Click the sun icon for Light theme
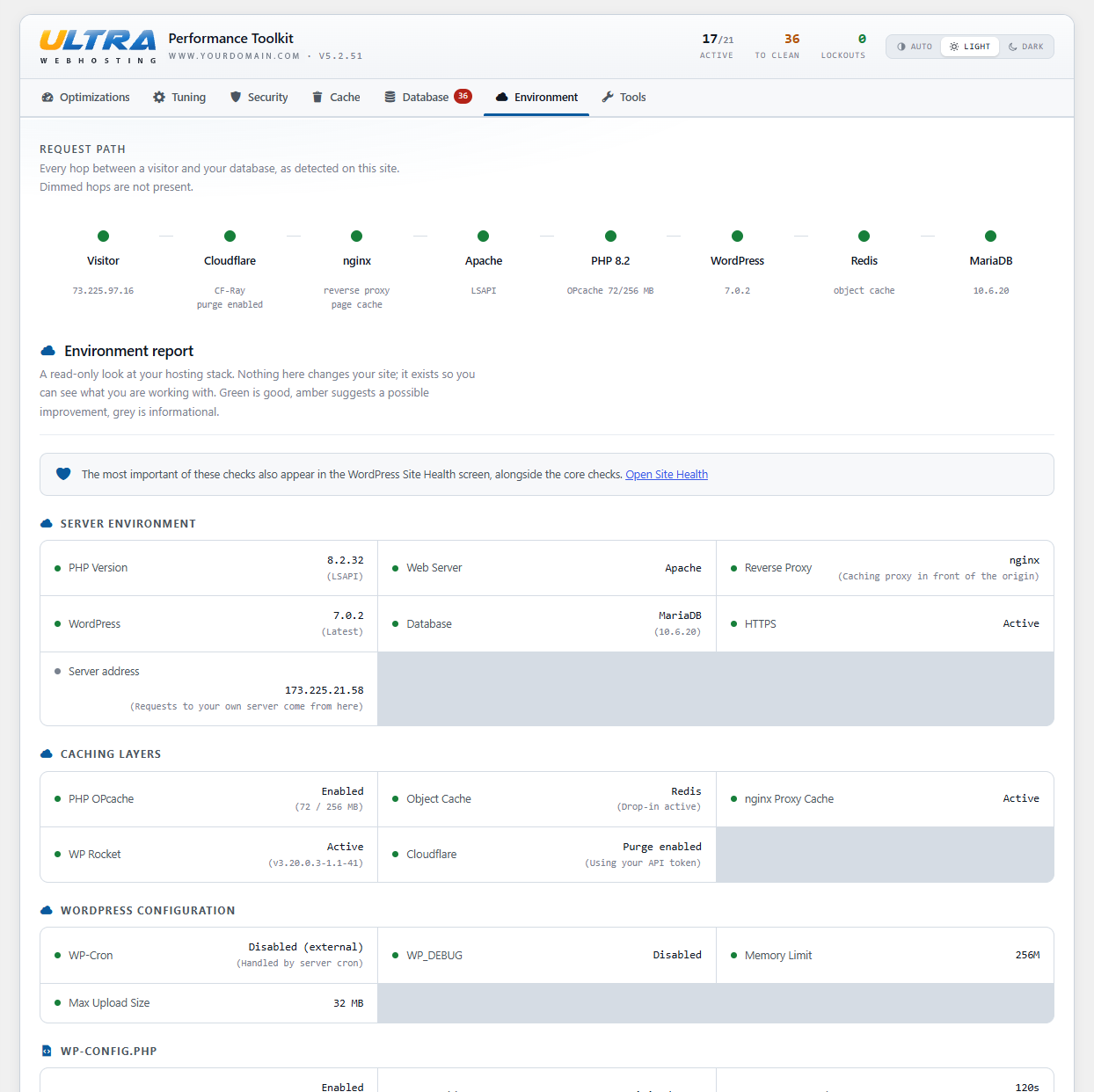Screen dimensions: 1094x1092 click(954, 47)
